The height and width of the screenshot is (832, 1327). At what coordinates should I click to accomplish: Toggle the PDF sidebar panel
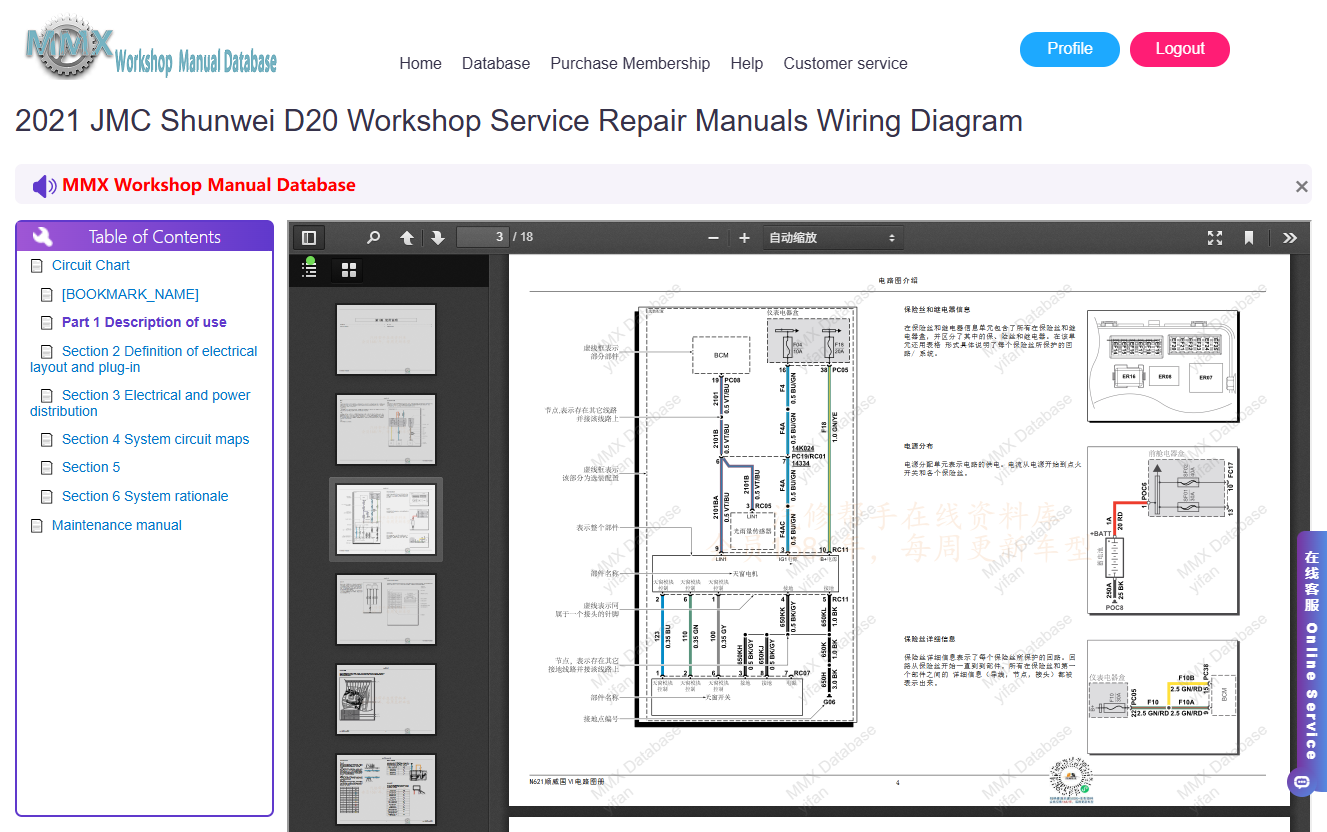tap(309, 238)
